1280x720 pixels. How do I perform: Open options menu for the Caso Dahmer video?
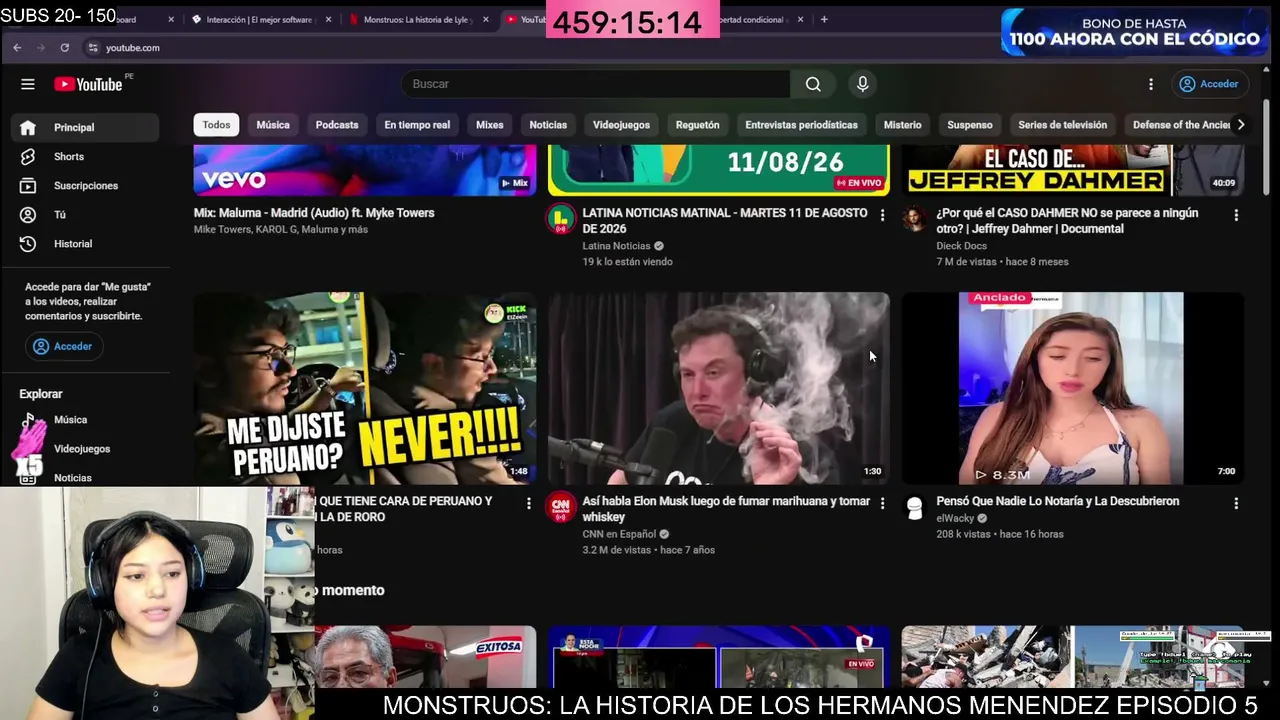1236,215
